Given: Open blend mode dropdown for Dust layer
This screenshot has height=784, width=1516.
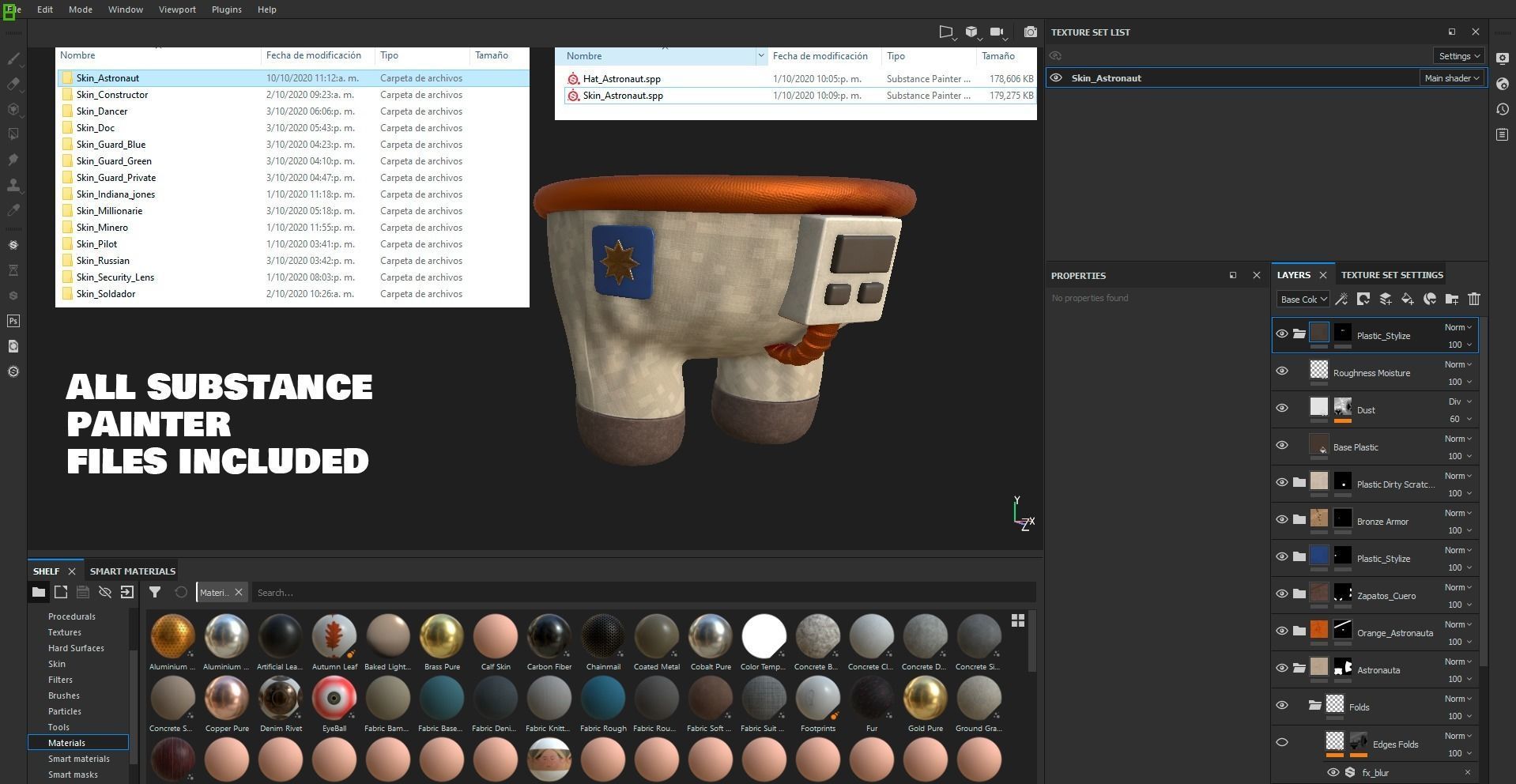Looking at the screenshot, I should (x=1459, y=401).
